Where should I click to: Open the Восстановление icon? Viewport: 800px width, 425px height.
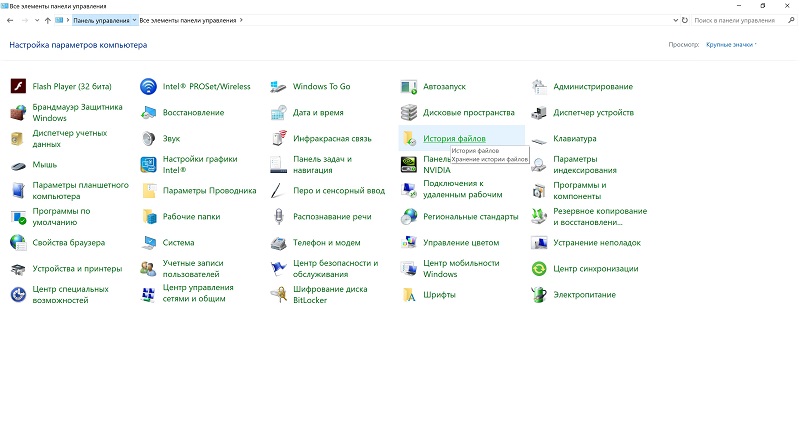click(x=148, y=112)
